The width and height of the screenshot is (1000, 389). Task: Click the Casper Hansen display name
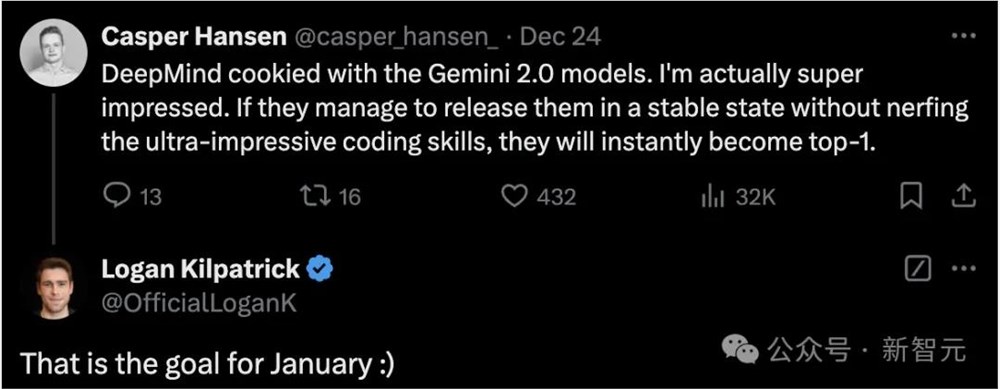pos(194,37)
